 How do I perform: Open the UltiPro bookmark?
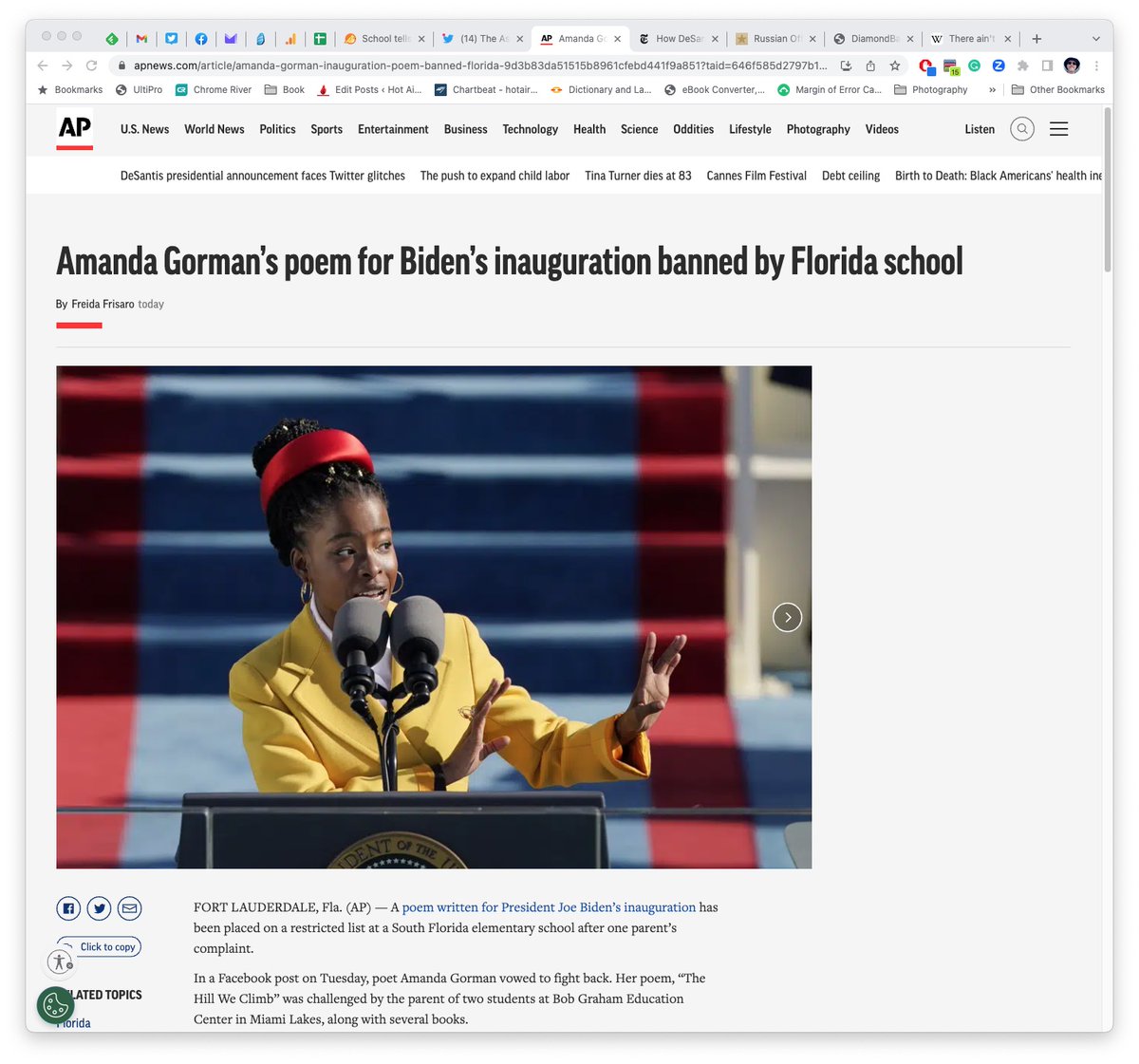(x=139, y=90)
